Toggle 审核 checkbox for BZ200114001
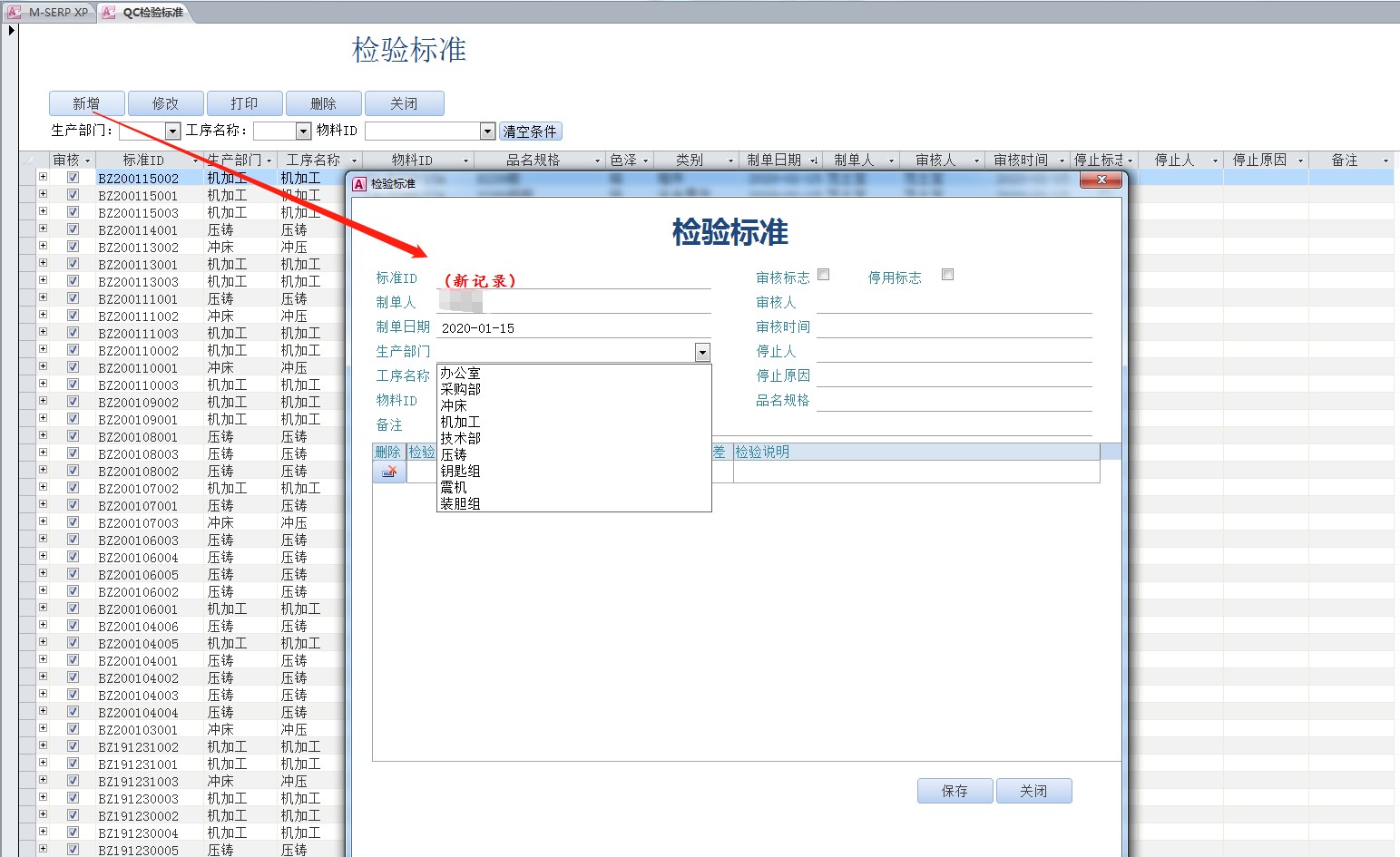The image size is (1400, 857). [73, 229]
